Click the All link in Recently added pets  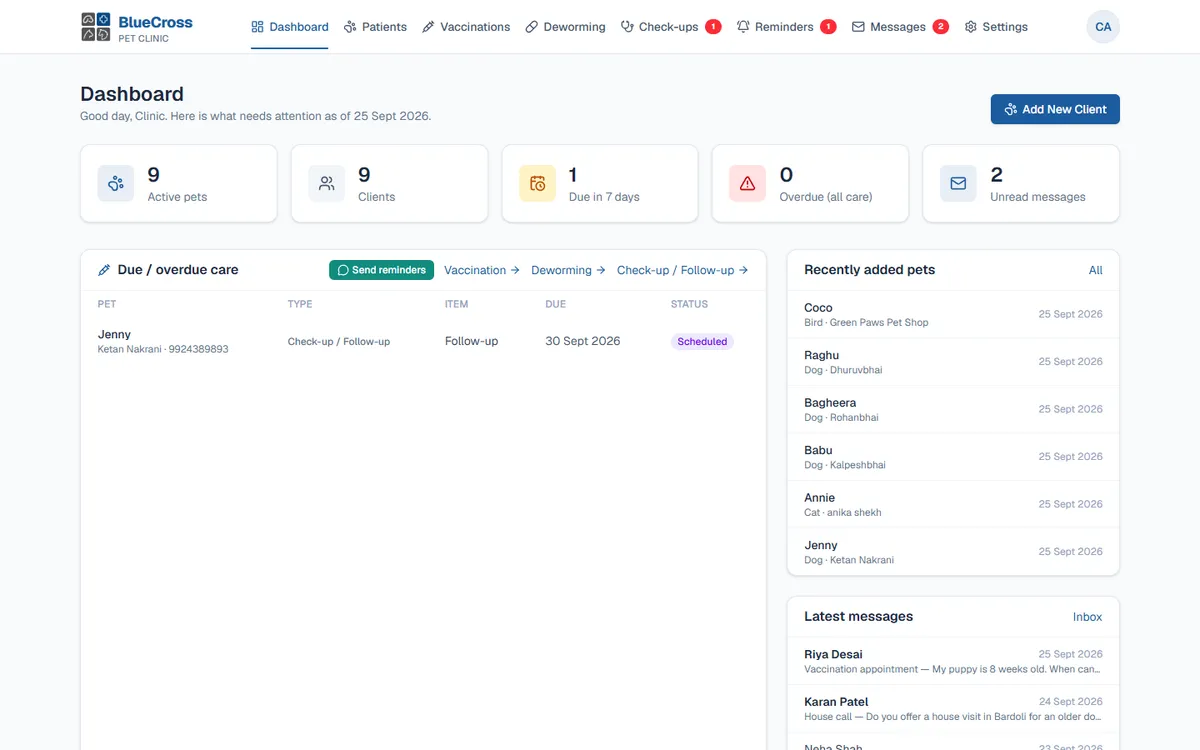pos(1096,270)
